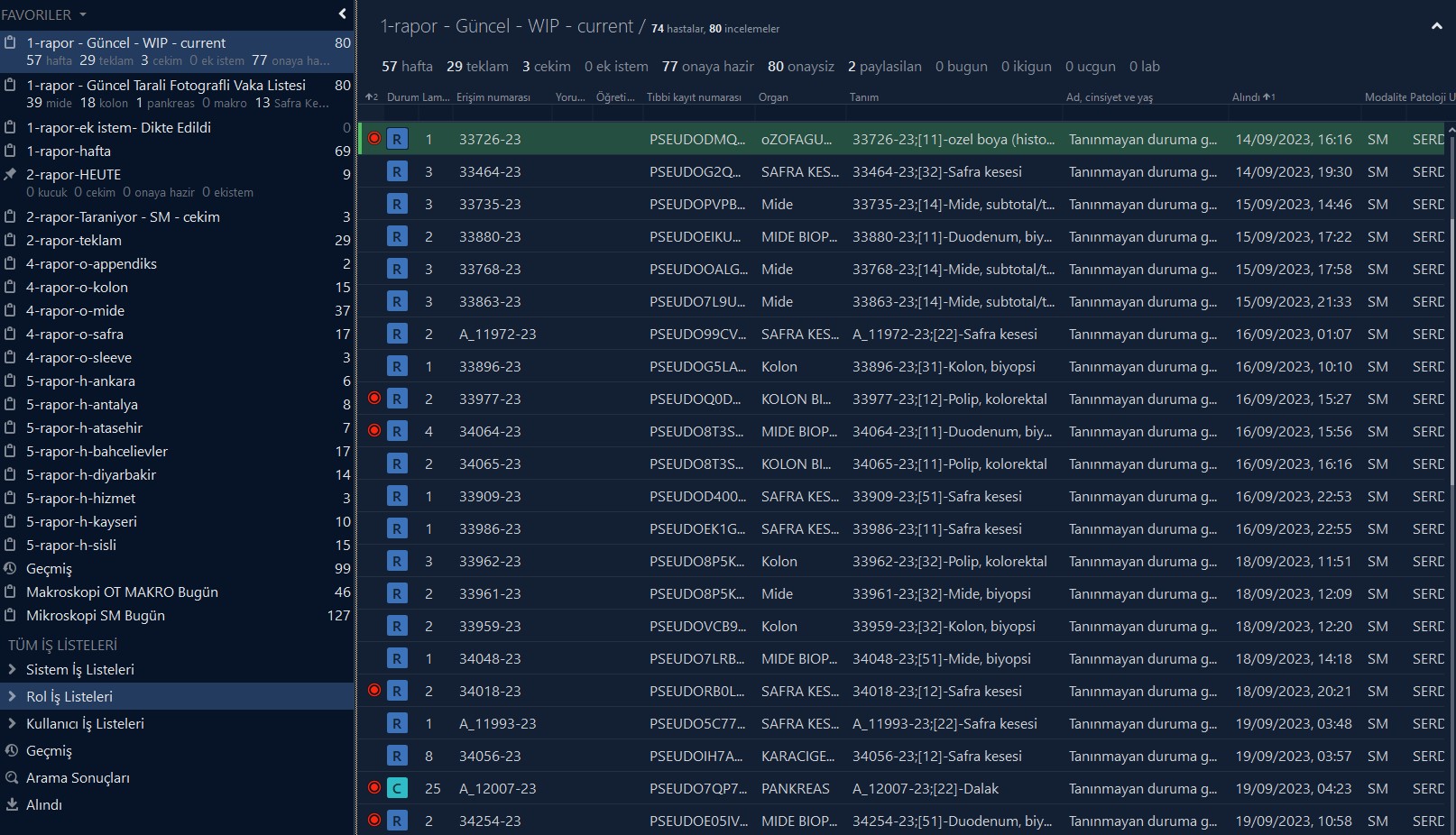This screenshot has width=1456, height=835.
Task: Toggle the red marker on row 34018-23
Action: [x=374, y=690]
